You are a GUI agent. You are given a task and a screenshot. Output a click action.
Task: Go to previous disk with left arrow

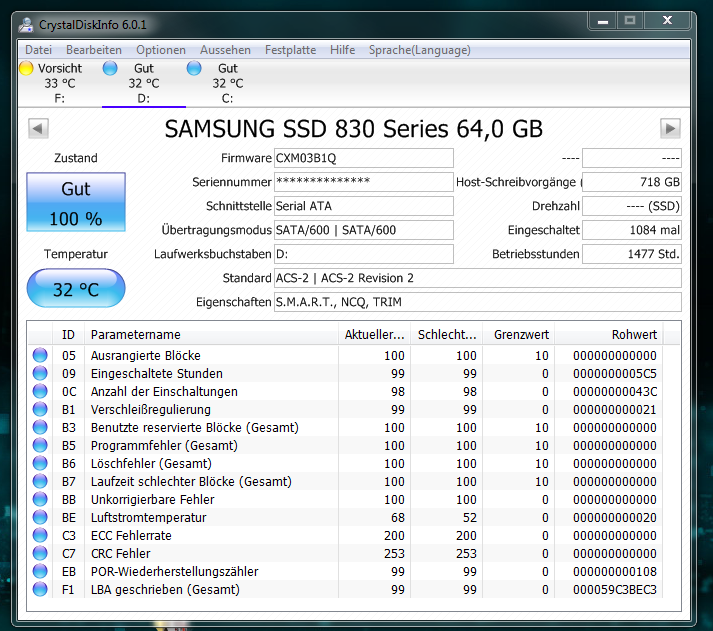click(38, 129)
